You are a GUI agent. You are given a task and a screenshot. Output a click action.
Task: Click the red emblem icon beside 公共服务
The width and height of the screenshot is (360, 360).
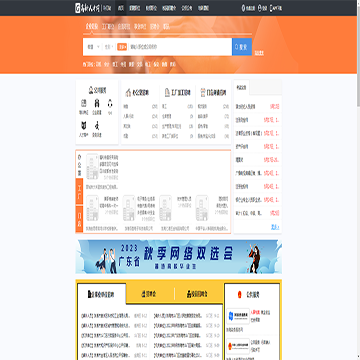(x=239, y=295)
